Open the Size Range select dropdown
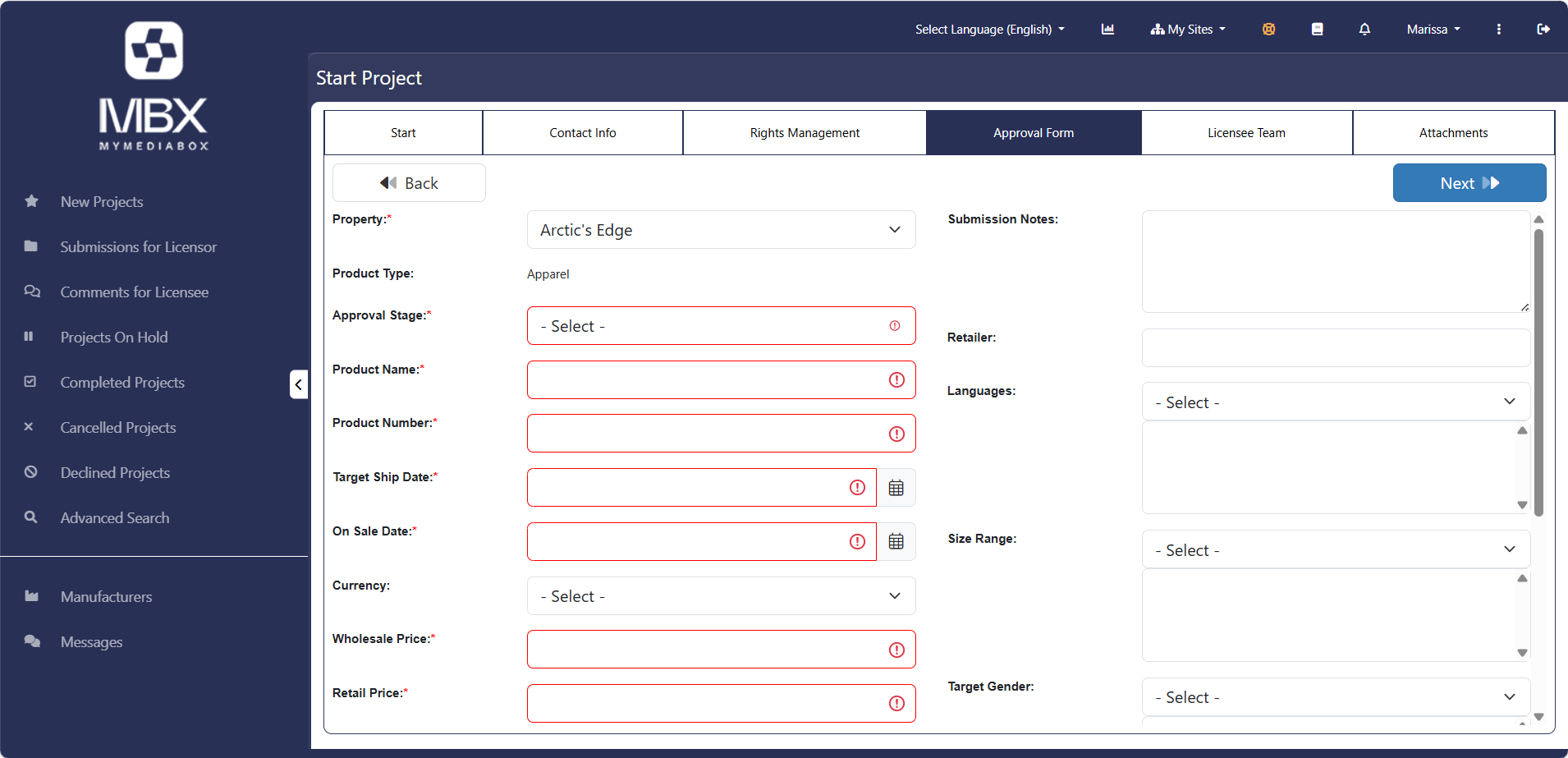 coord(1336,549)
